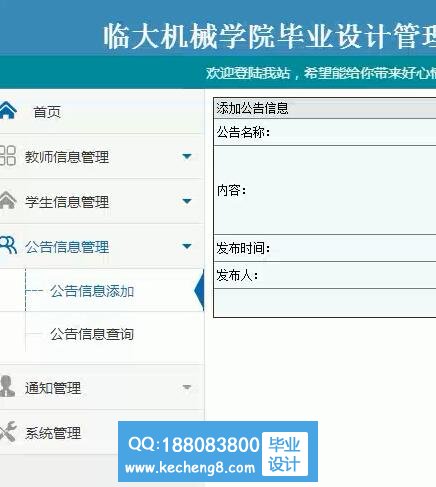Expand the 教师信息管理 dropdown arrow
This screenshot has height=487, width=436.
pyautogui.click(x=187, y=156)
